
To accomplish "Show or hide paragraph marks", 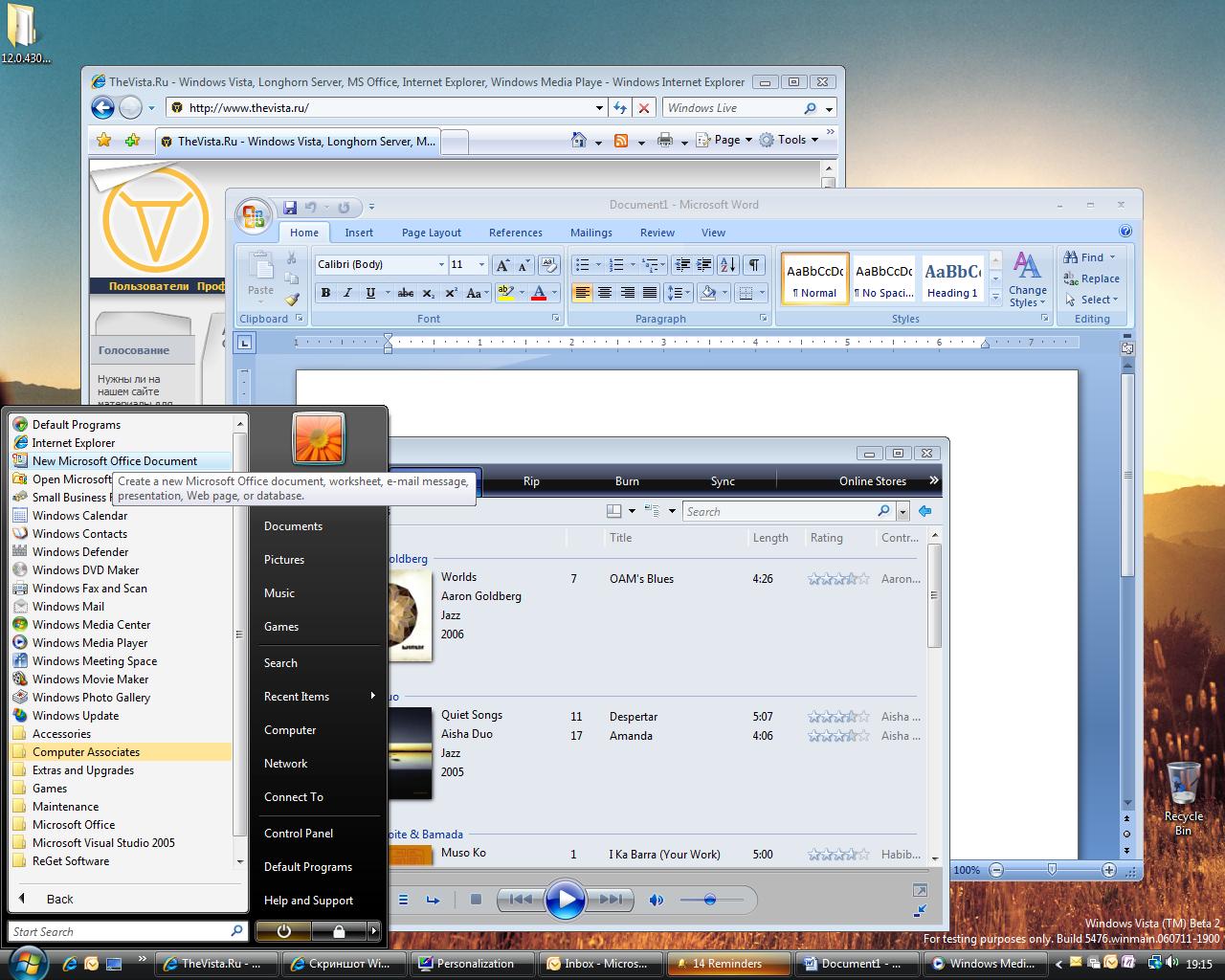I will [x=754, y=265].
